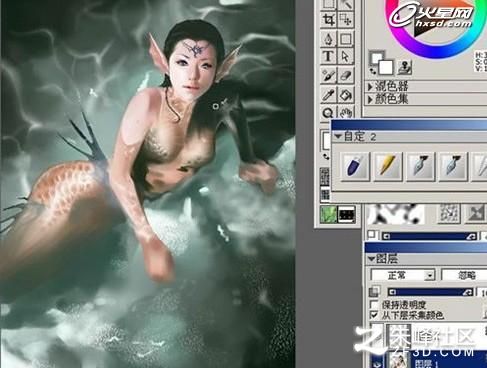Viewport: 487px width, 368px height.
Task: Select the Eyedropper (dropper) tool
Action: [x=329, y=95]
